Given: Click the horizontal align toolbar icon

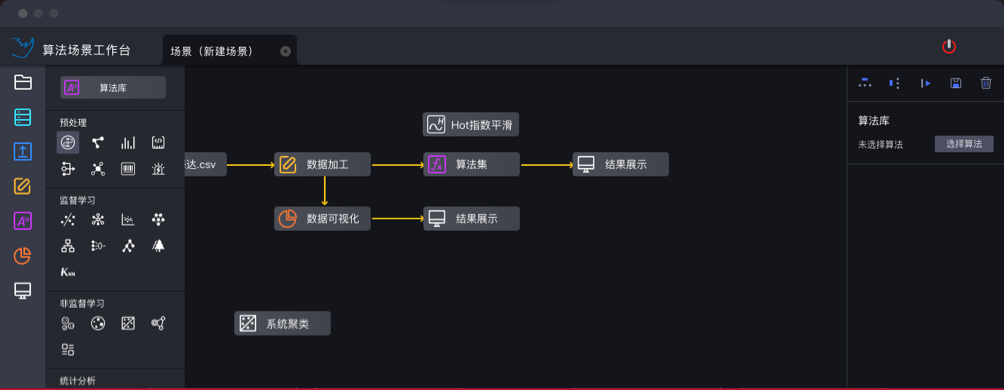Looking at the screenshot, I should click(865, 83).
